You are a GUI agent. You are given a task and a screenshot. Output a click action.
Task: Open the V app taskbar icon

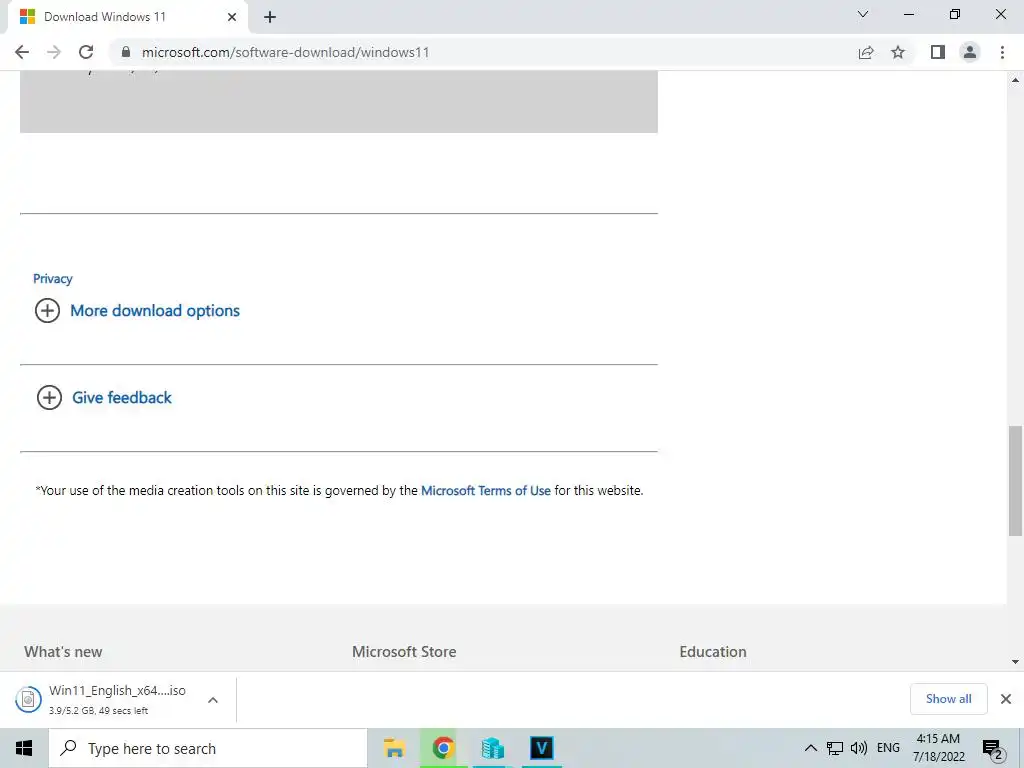point(541,748)
